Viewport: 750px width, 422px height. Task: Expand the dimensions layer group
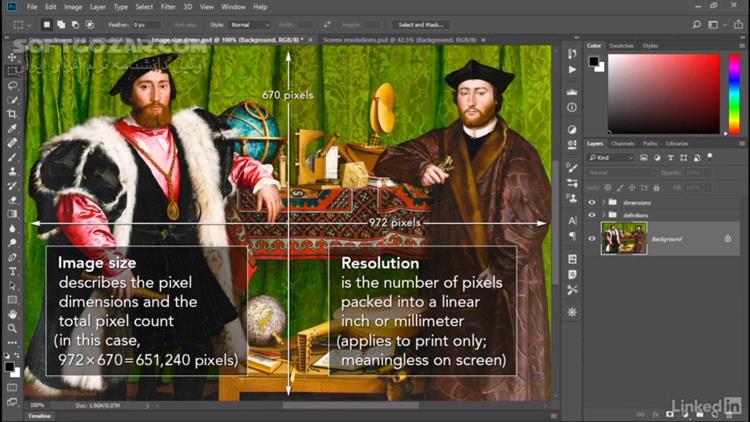(x=604, y=202)
